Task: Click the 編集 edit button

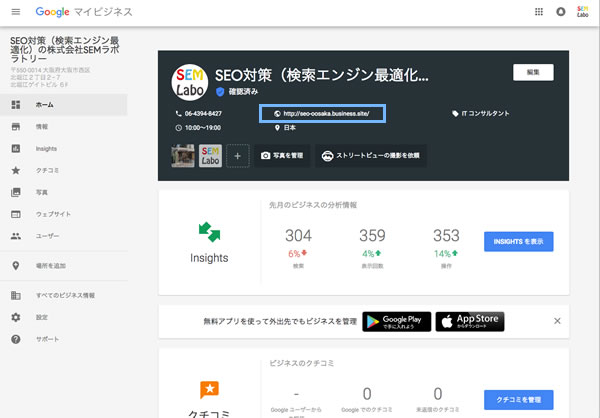Action: click(533, 72)
